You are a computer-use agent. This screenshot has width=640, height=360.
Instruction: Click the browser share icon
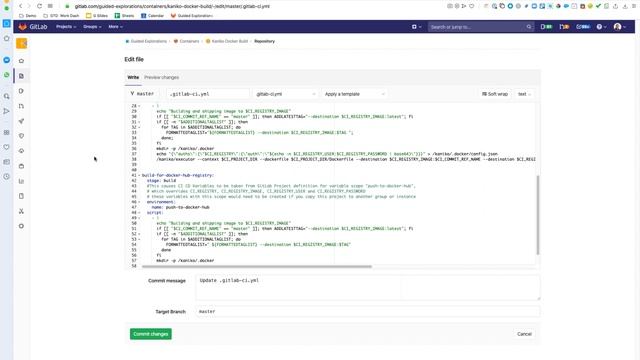(x=615, y=6)
